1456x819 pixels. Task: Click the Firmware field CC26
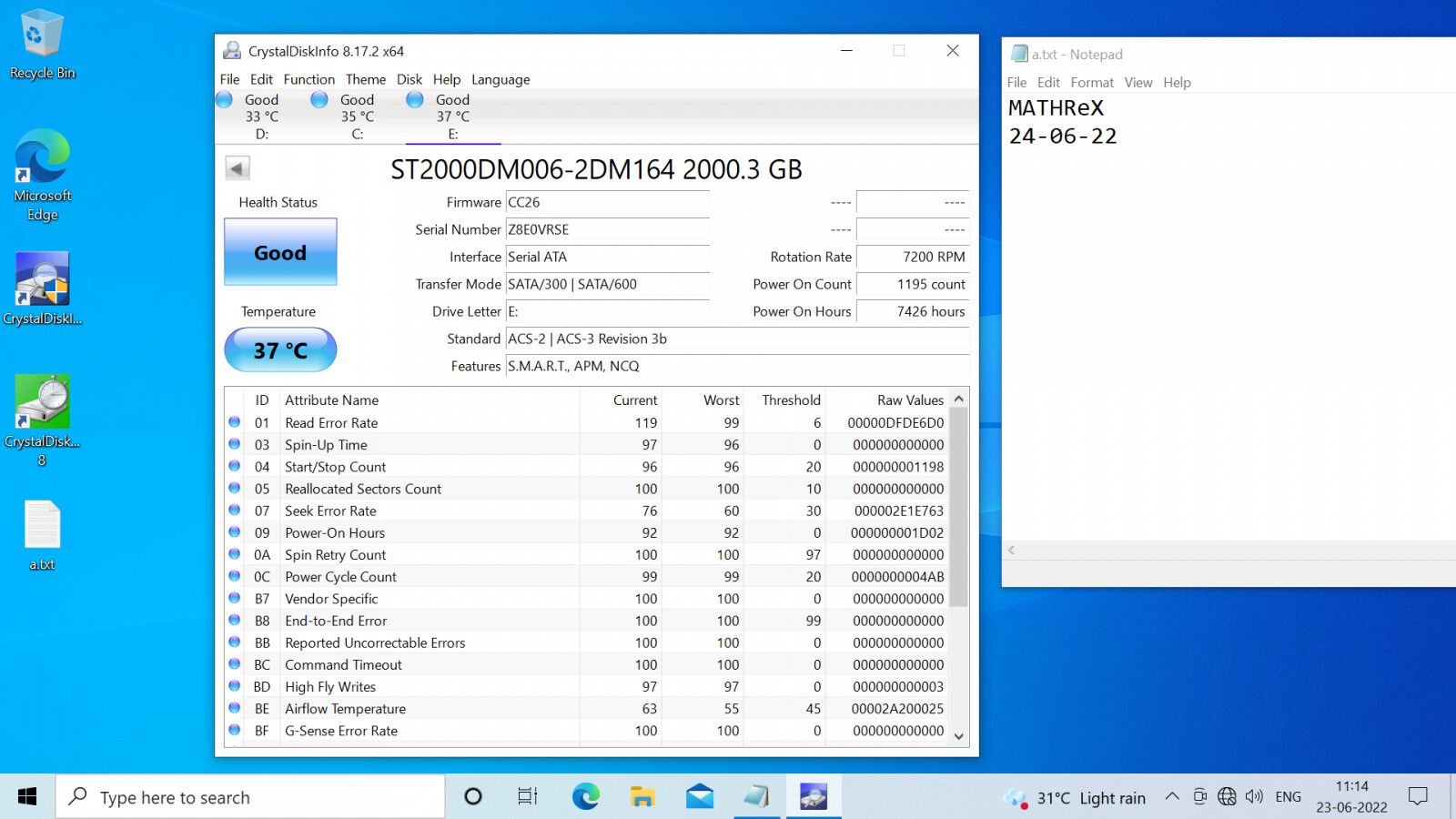608,202
